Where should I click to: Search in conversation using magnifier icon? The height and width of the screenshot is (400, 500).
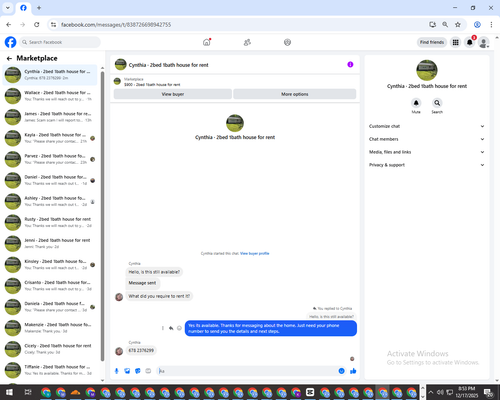[x=437, y=103]
